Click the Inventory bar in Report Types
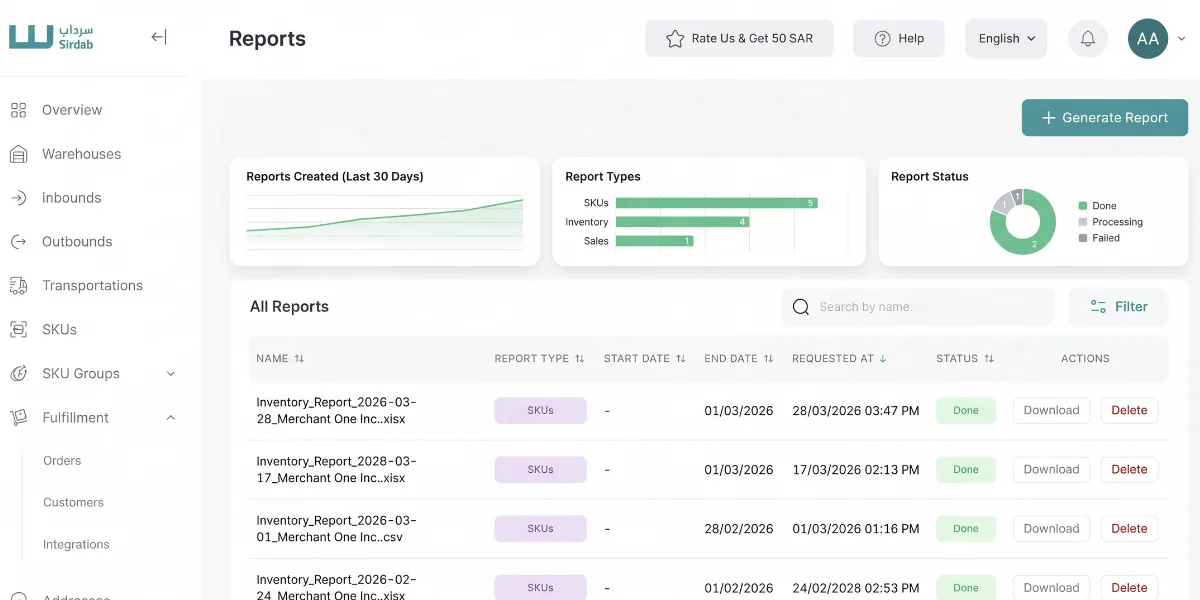 tap(682, 222)
